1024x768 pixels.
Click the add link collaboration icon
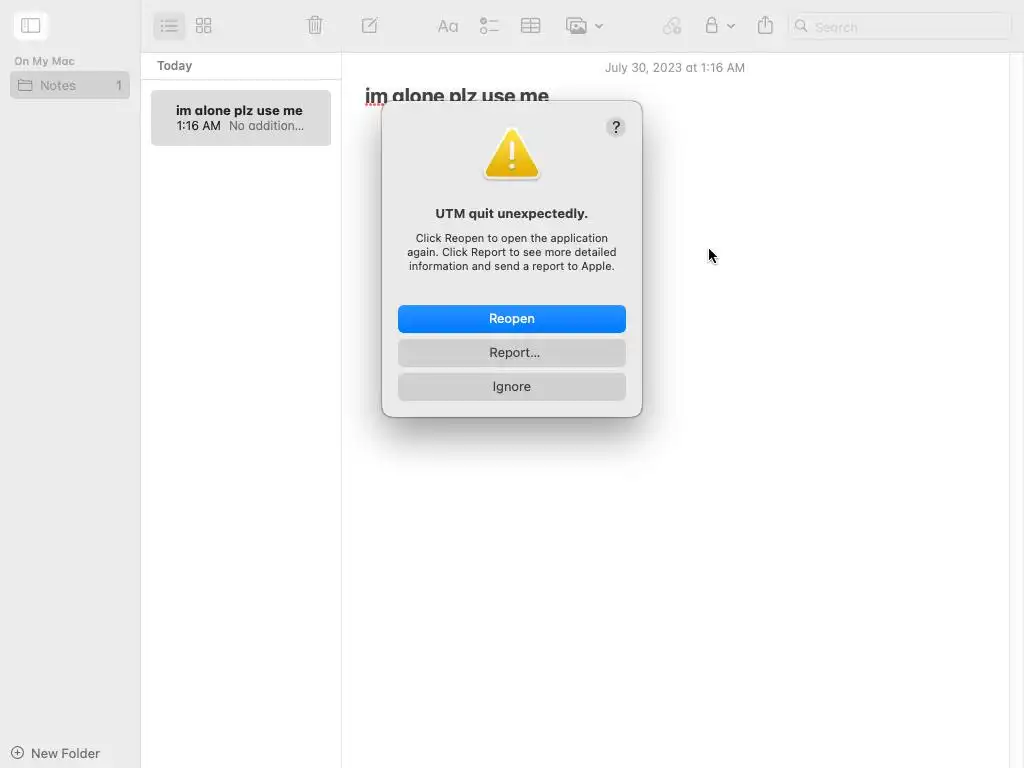(672, 26)
